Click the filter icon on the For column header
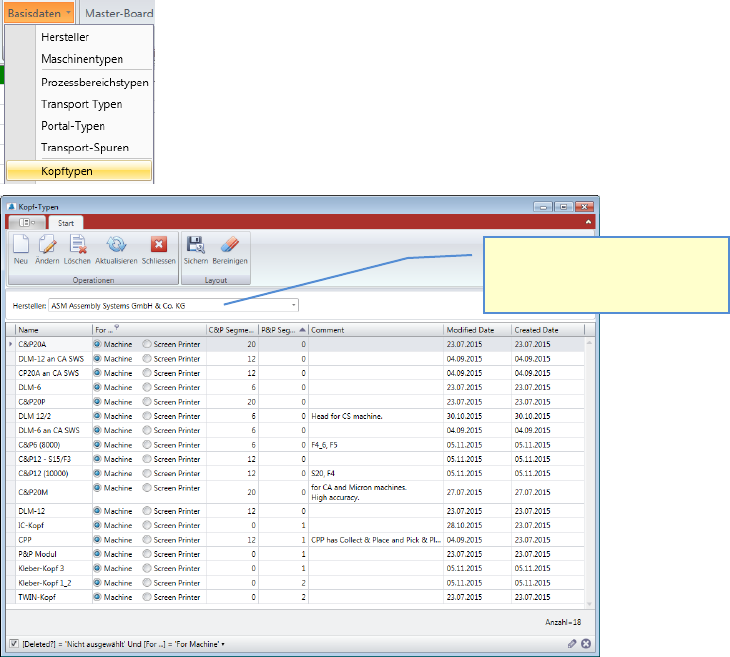 pos(117,327)
